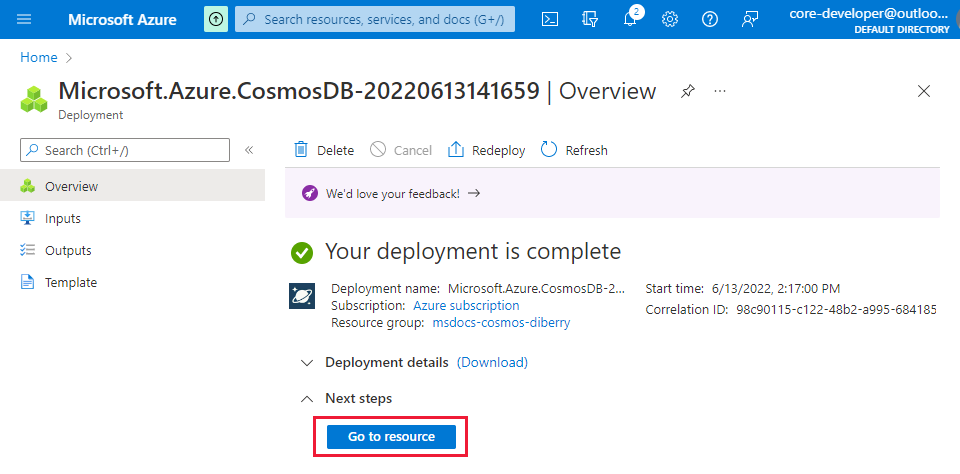This screenshot has width=960, height=474.
Task: Open the notifications bell
Action: click(x=630, y=19)
